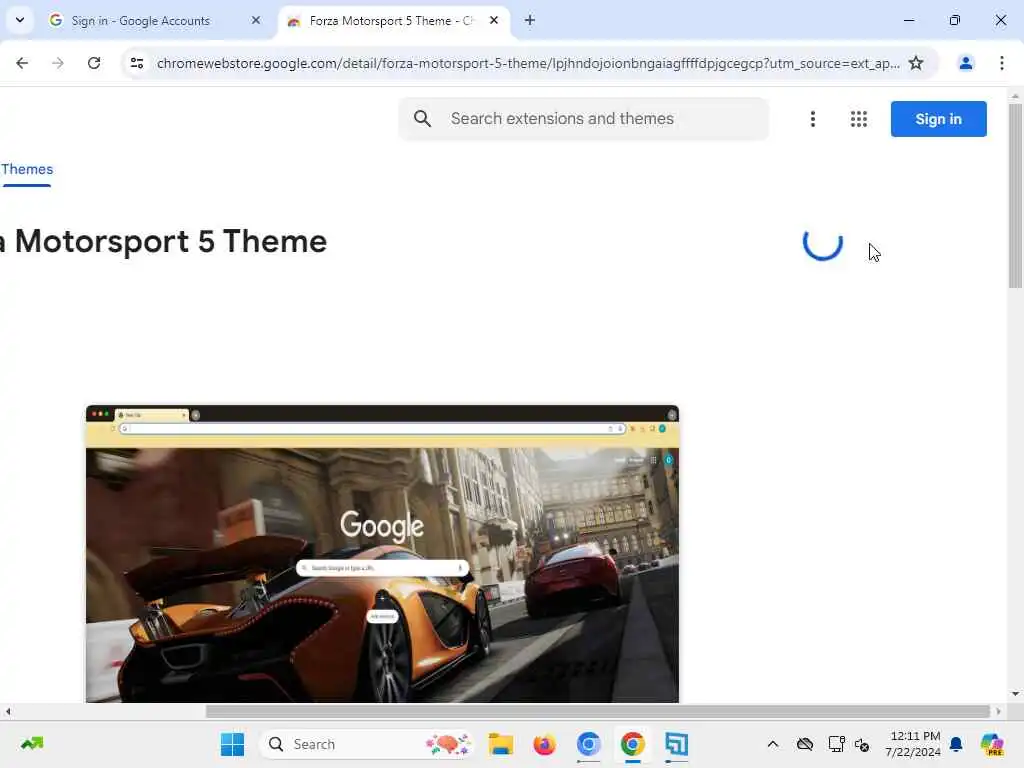The image size is (1024, 768).
Task: Click the vertical page scrollbar
Action: [x=1015, y=195]
